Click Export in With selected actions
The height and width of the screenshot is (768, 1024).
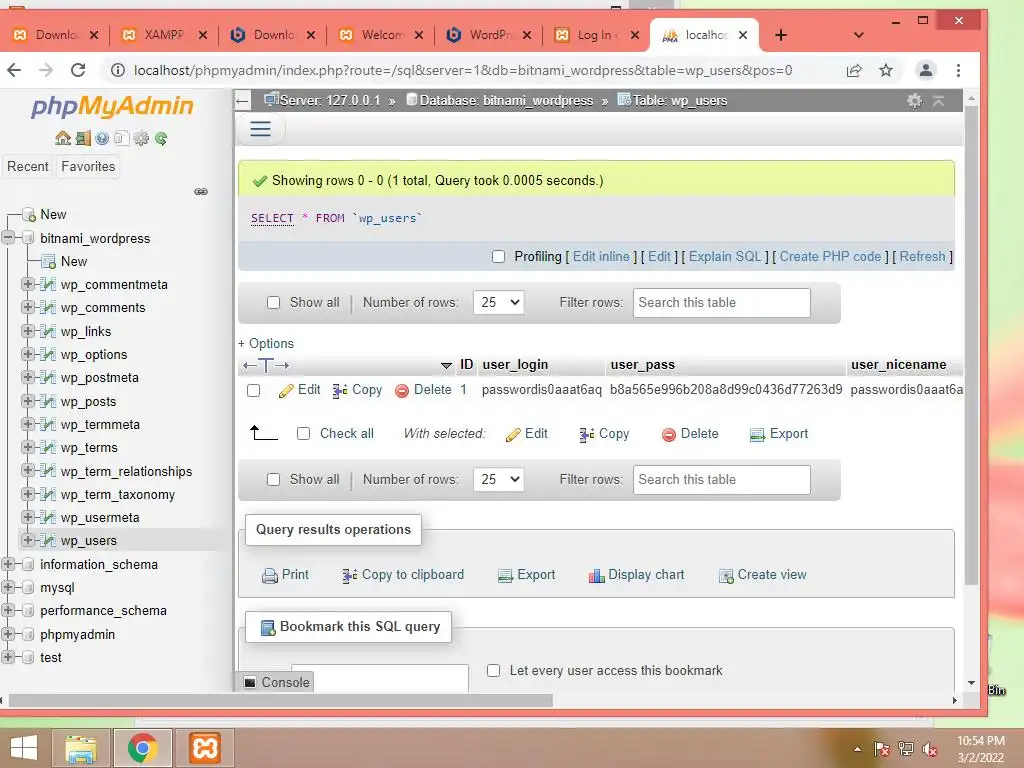pos(778,434)
